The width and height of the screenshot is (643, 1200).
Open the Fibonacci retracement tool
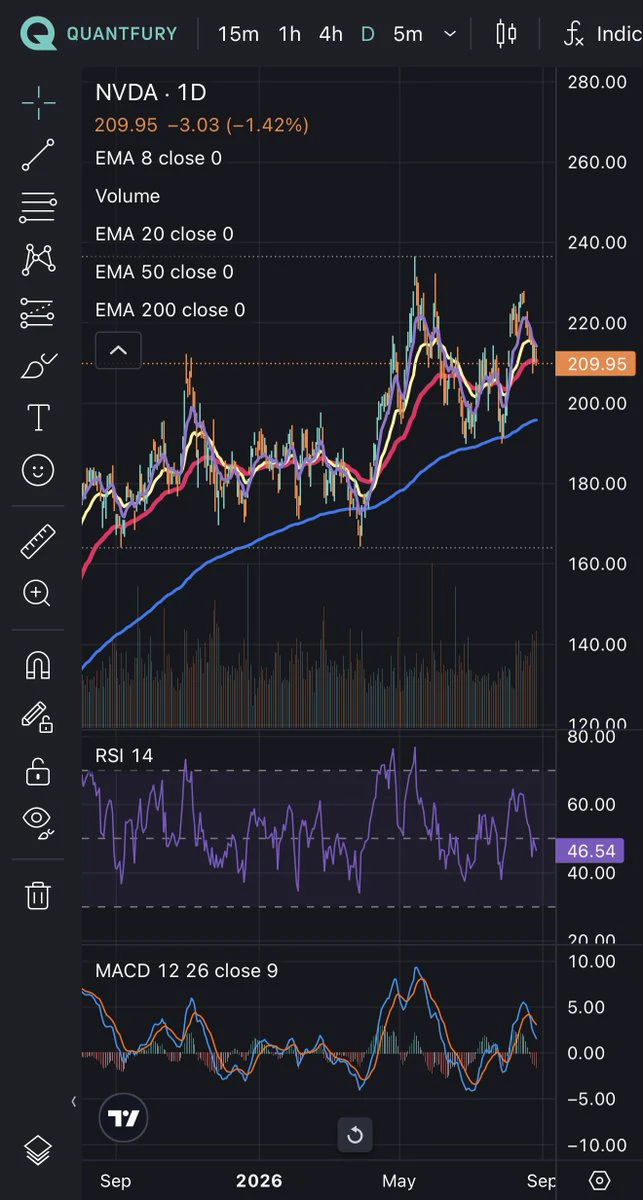click(38, 208)
